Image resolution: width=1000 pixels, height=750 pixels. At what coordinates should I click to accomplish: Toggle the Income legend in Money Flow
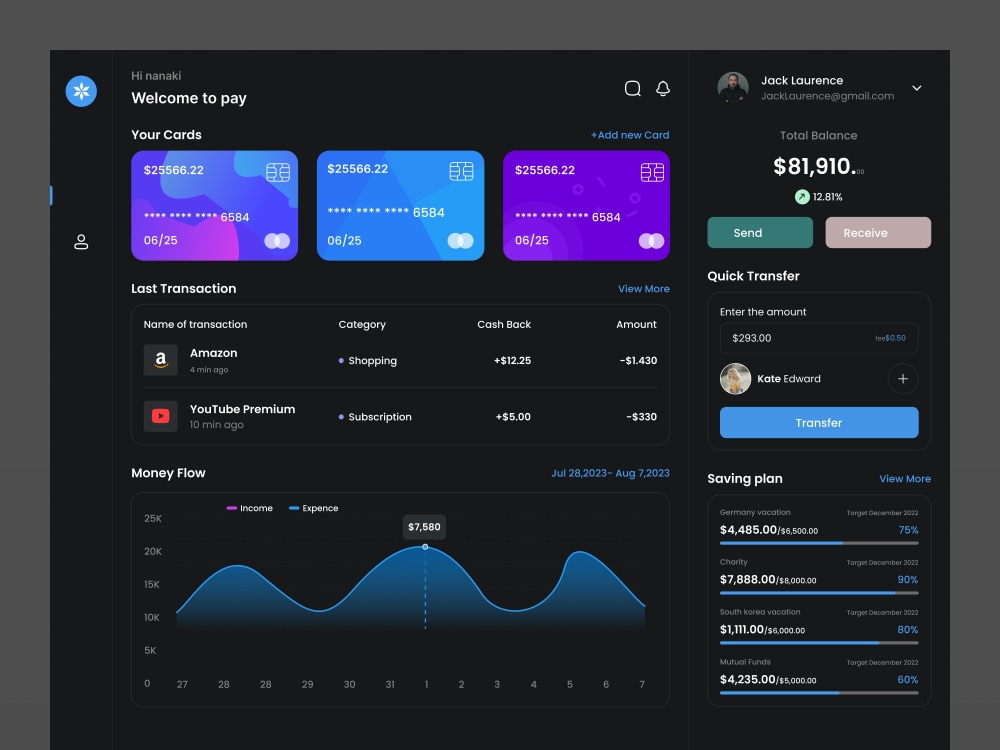[x=250, y=508]
